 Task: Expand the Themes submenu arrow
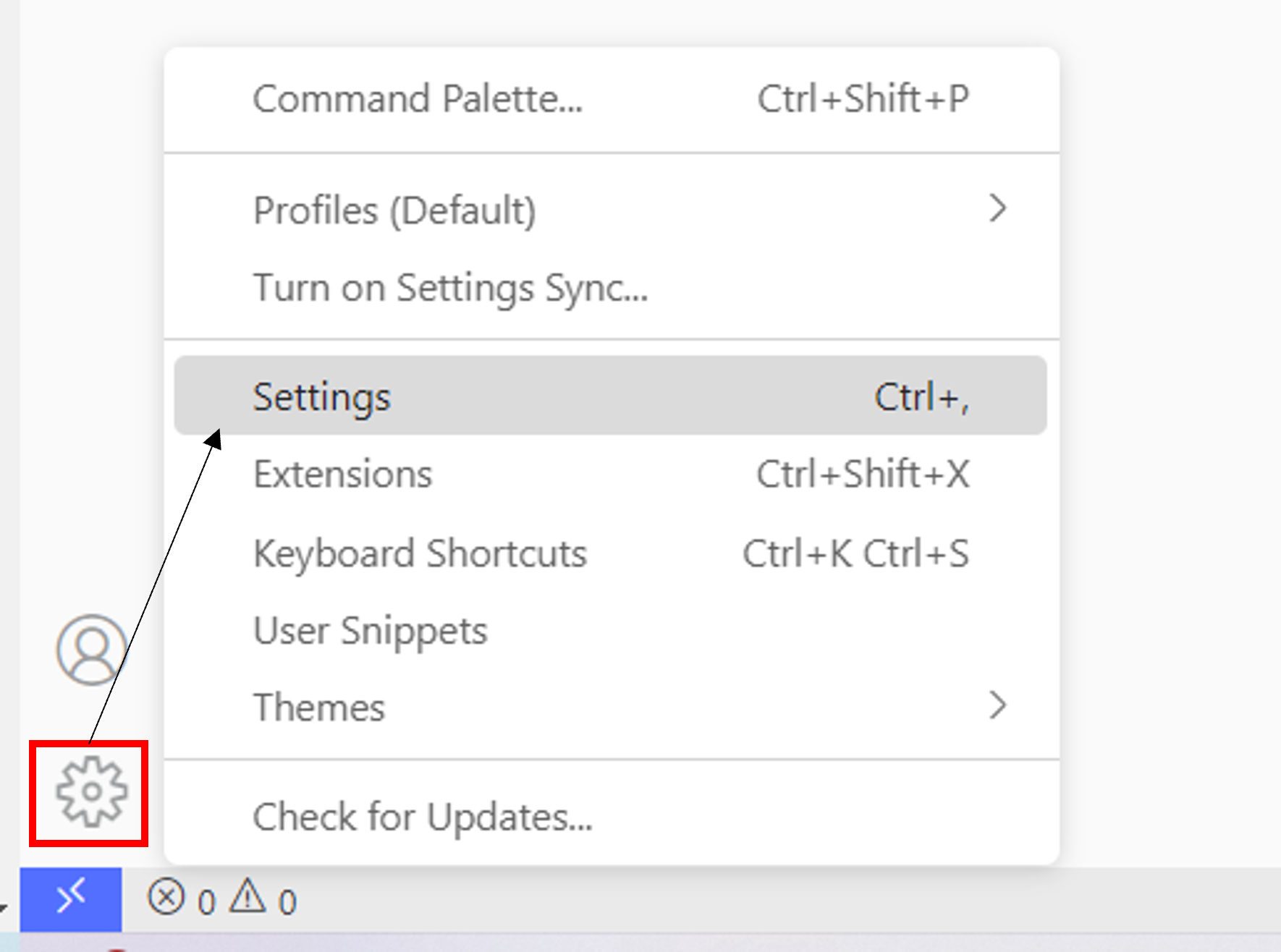(x=997, y=705)
